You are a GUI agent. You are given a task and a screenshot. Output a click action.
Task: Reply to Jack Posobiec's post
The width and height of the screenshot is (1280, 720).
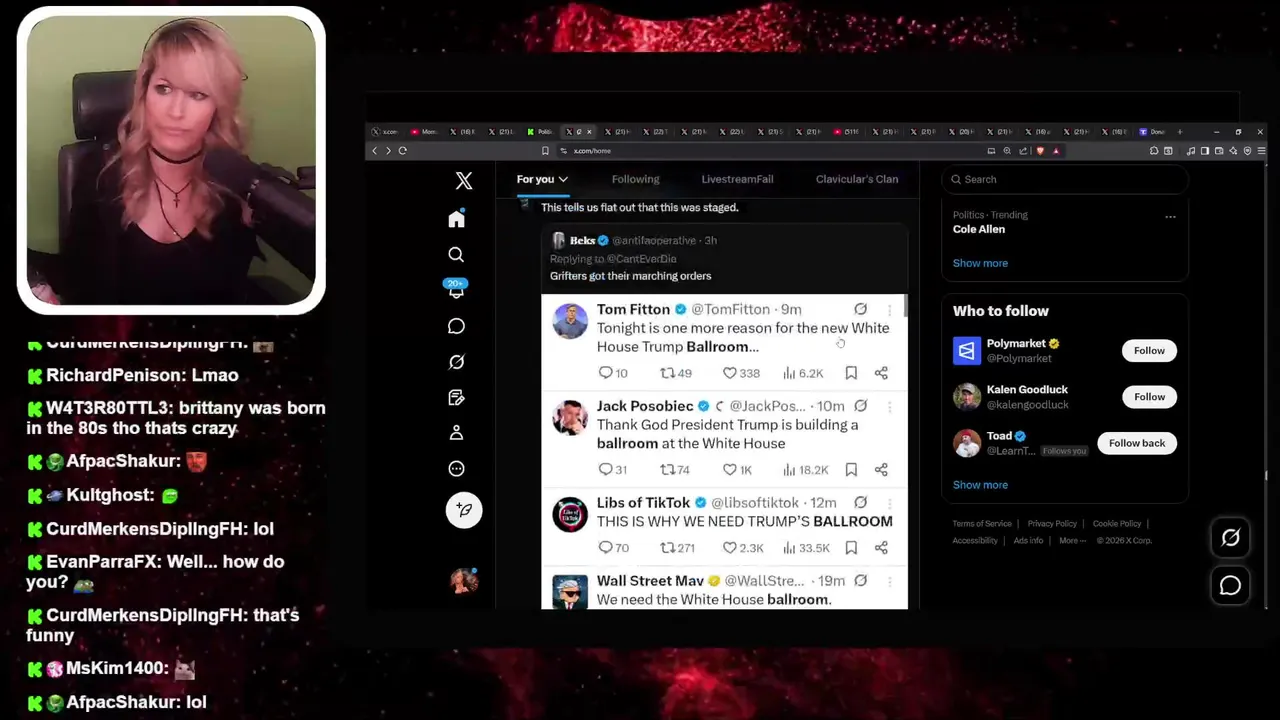tap(614, 470)
